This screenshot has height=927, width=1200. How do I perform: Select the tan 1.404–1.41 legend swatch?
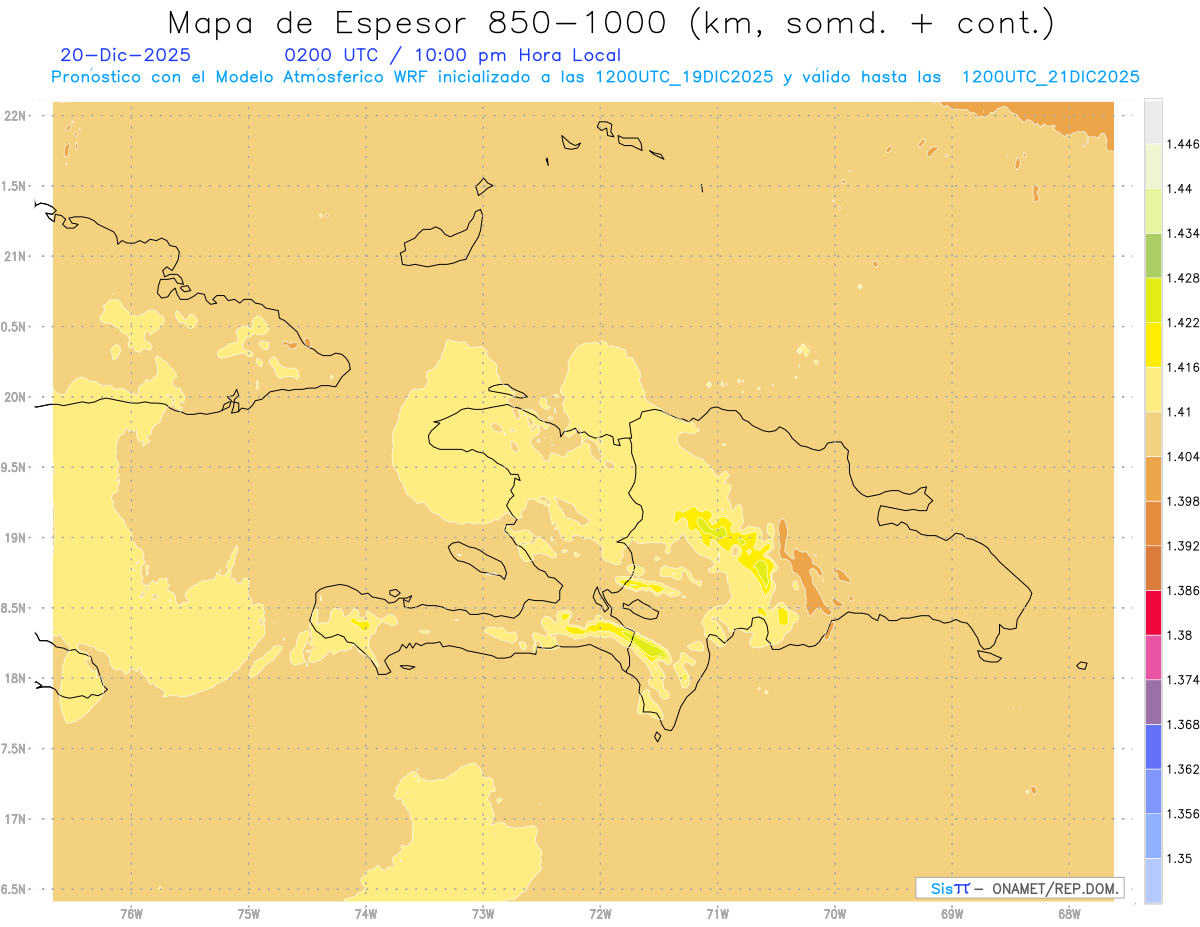pyautogui.click(x=1153, y=433)
